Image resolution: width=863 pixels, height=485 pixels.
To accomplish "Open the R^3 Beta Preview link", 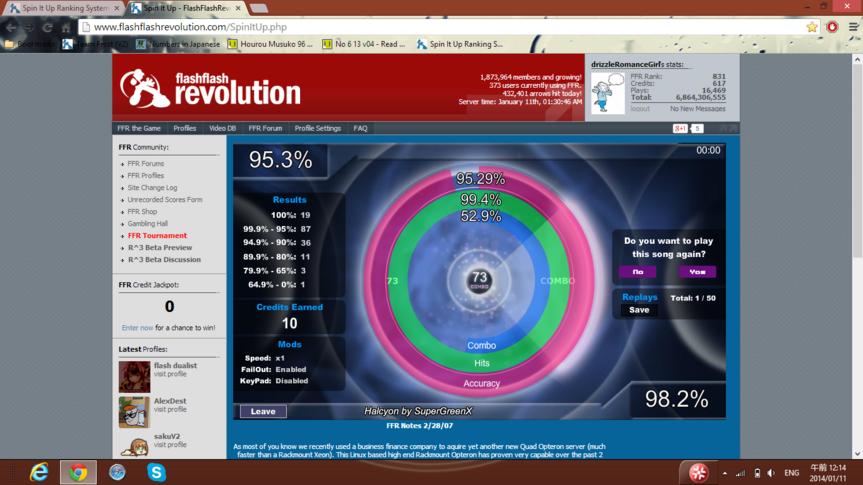I will (160, 248).
